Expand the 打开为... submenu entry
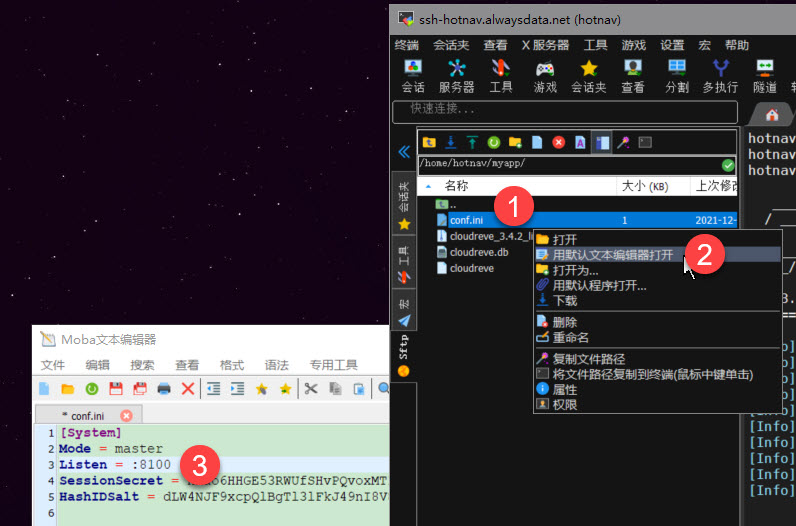The width and height of the screenshot is (796, 526). click(575, 270)
